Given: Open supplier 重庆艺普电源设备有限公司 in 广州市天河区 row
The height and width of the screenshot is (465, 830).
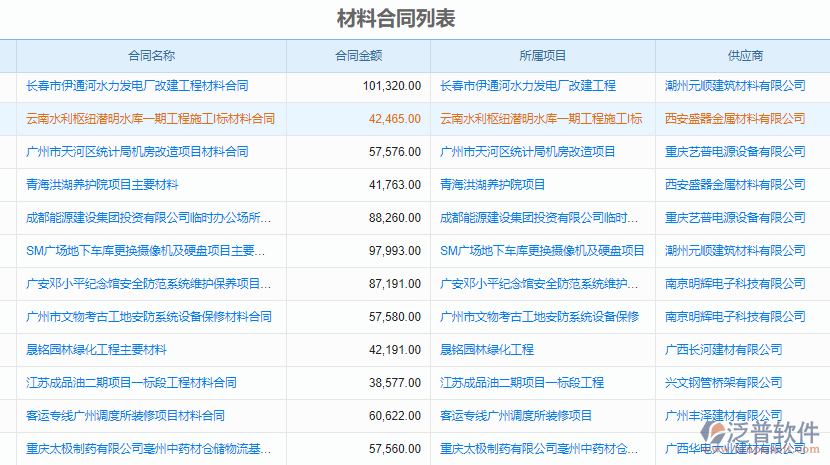Looking at the screenshot, I should [x=735, y=152].
